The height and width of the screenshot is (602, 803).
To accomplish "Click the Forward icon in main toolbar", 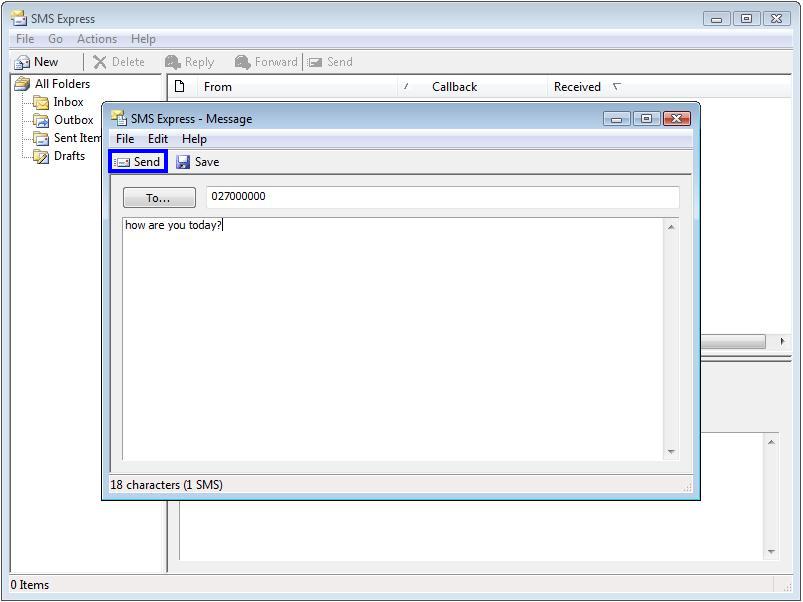I will [x=242, y=62].
